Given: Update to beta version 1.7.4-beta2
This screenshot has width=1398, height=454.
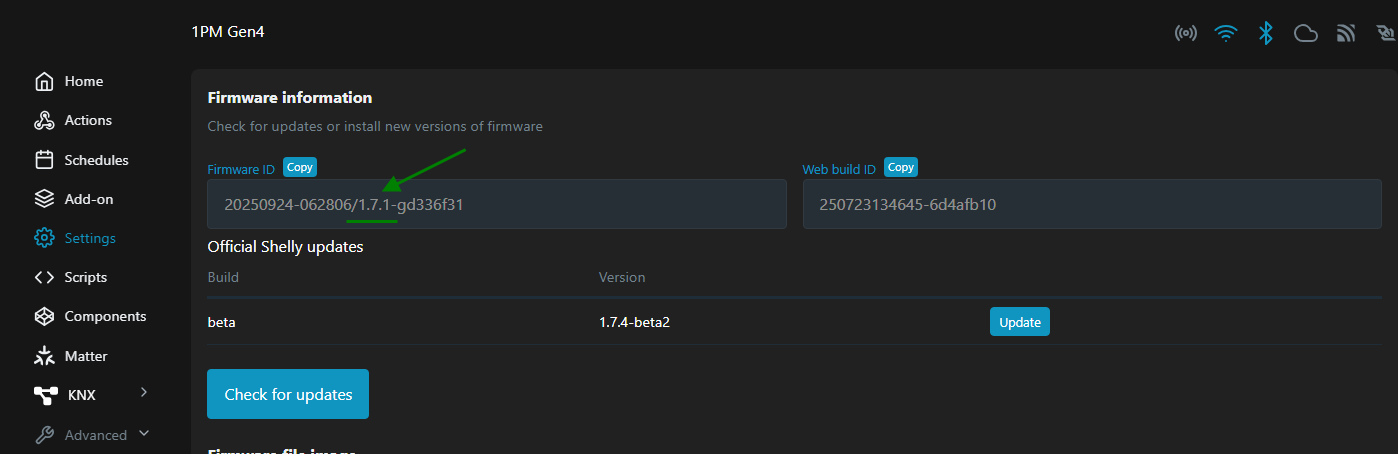Looking at the screenshot, I should click(1019, 322).
